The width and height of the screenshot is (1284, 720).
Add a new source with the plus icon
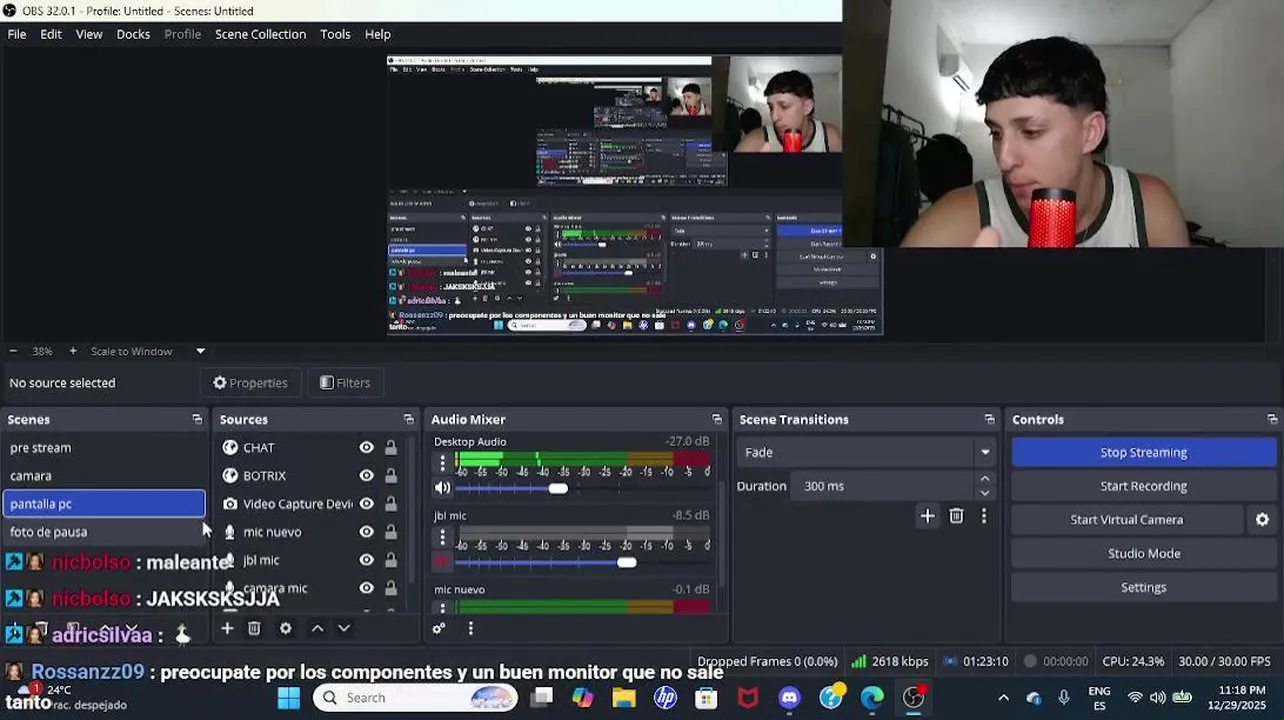click(x=227, y=628)
